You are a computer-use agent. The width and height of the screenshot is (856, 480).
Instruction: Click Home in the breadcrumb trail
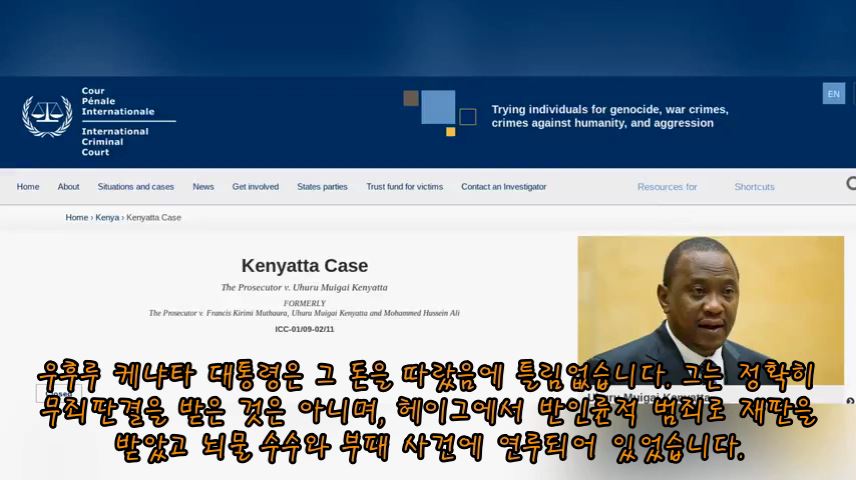click(x=76, y=217)
